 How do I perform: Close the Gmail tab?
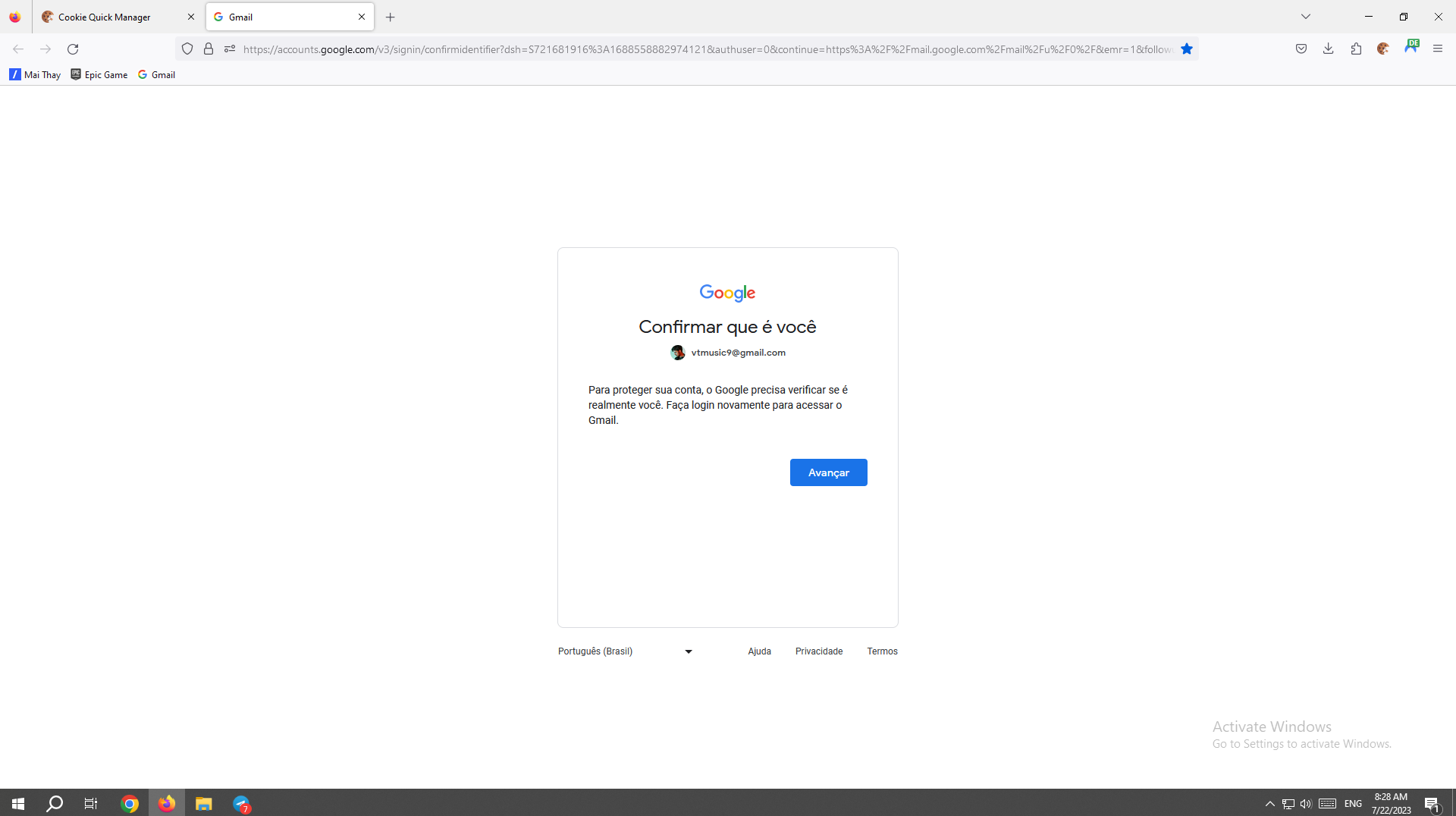tap(362, 17)
